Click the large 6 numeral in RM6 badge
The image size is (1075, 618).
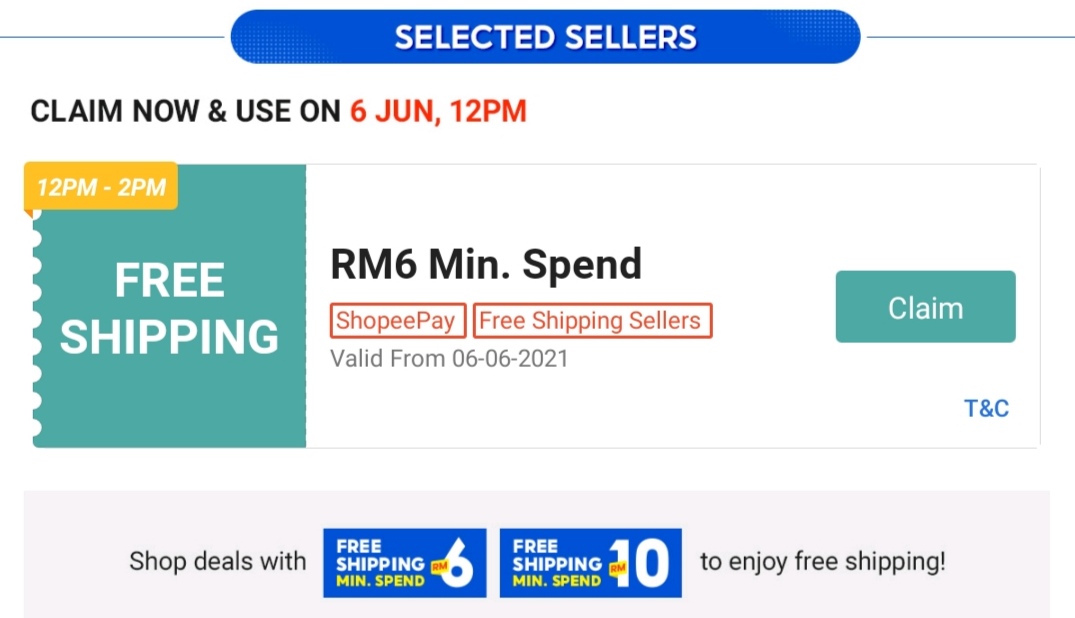(460, 565)
